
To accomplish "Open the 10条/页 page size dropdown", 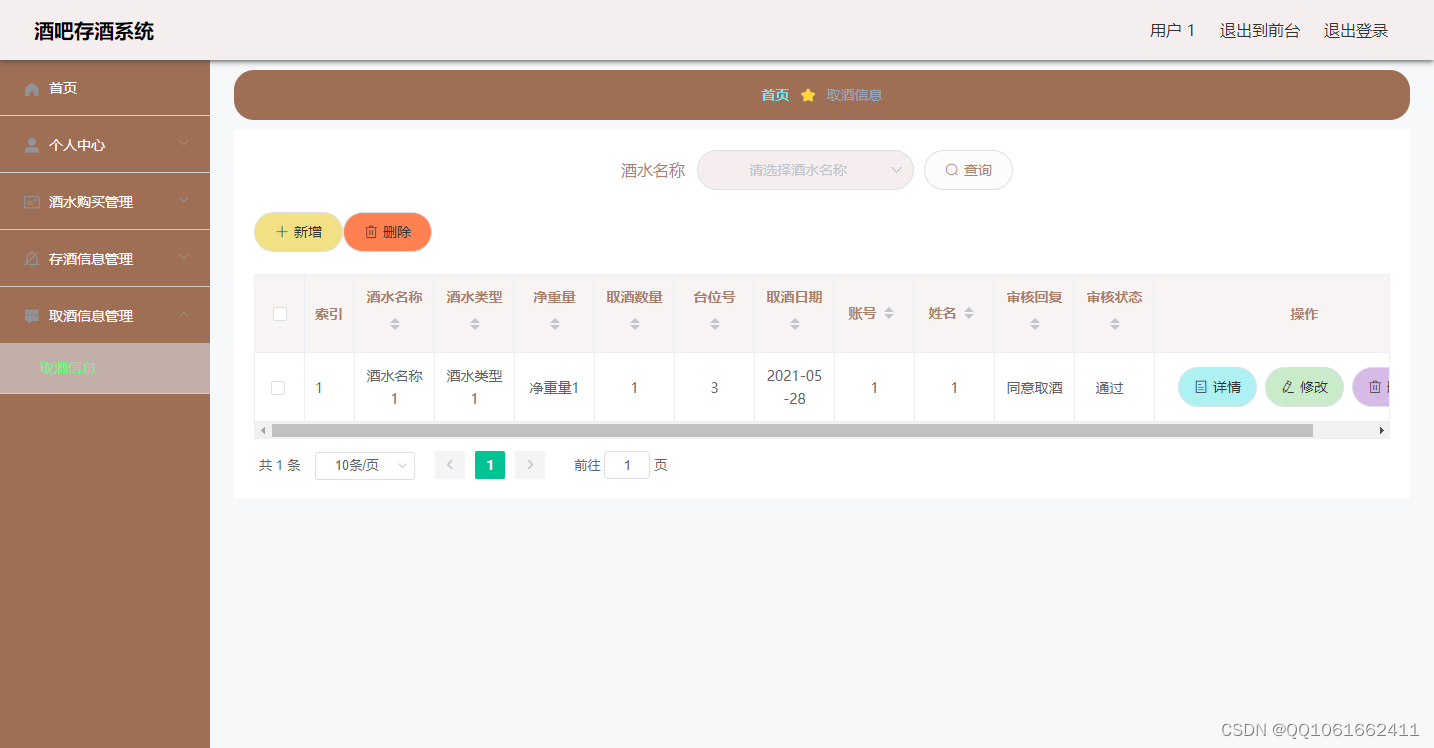I will 364,465.
